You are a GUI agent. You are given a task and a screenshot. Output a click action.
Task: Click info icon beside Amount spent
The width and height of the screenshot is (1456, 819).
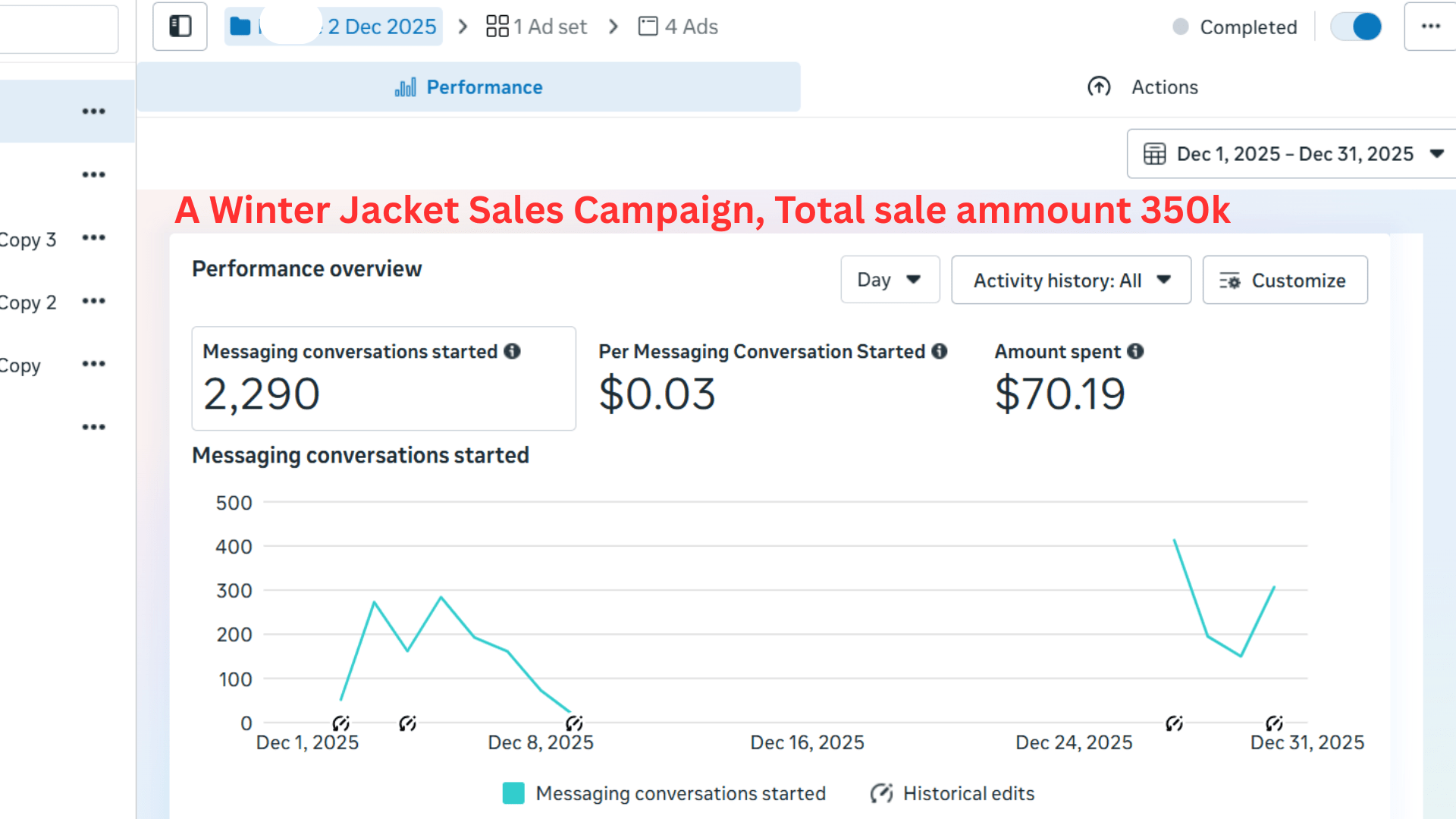[1135, 351]
